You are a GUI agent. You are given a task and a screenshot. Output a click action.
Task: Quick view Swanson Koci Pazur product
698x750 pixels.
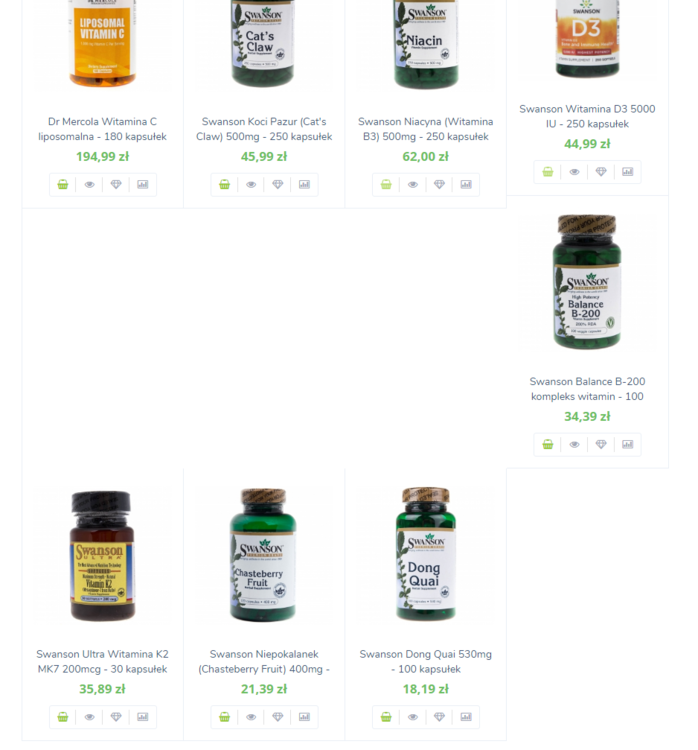click(251, 185)
